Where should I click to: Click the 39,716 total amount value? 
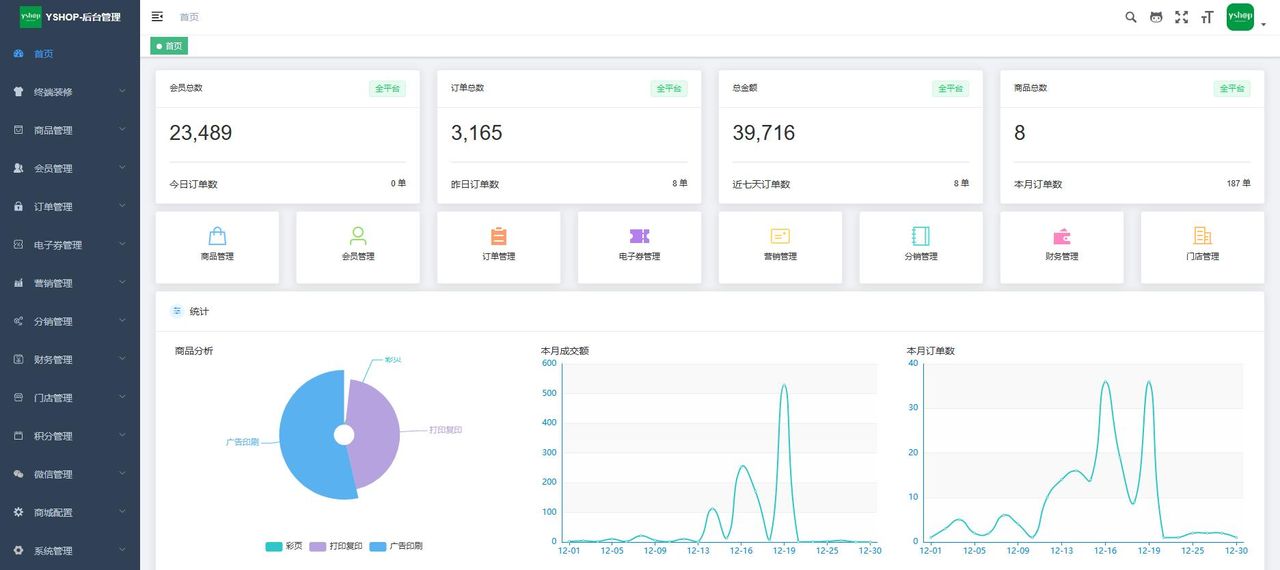[x=764, y=133]
